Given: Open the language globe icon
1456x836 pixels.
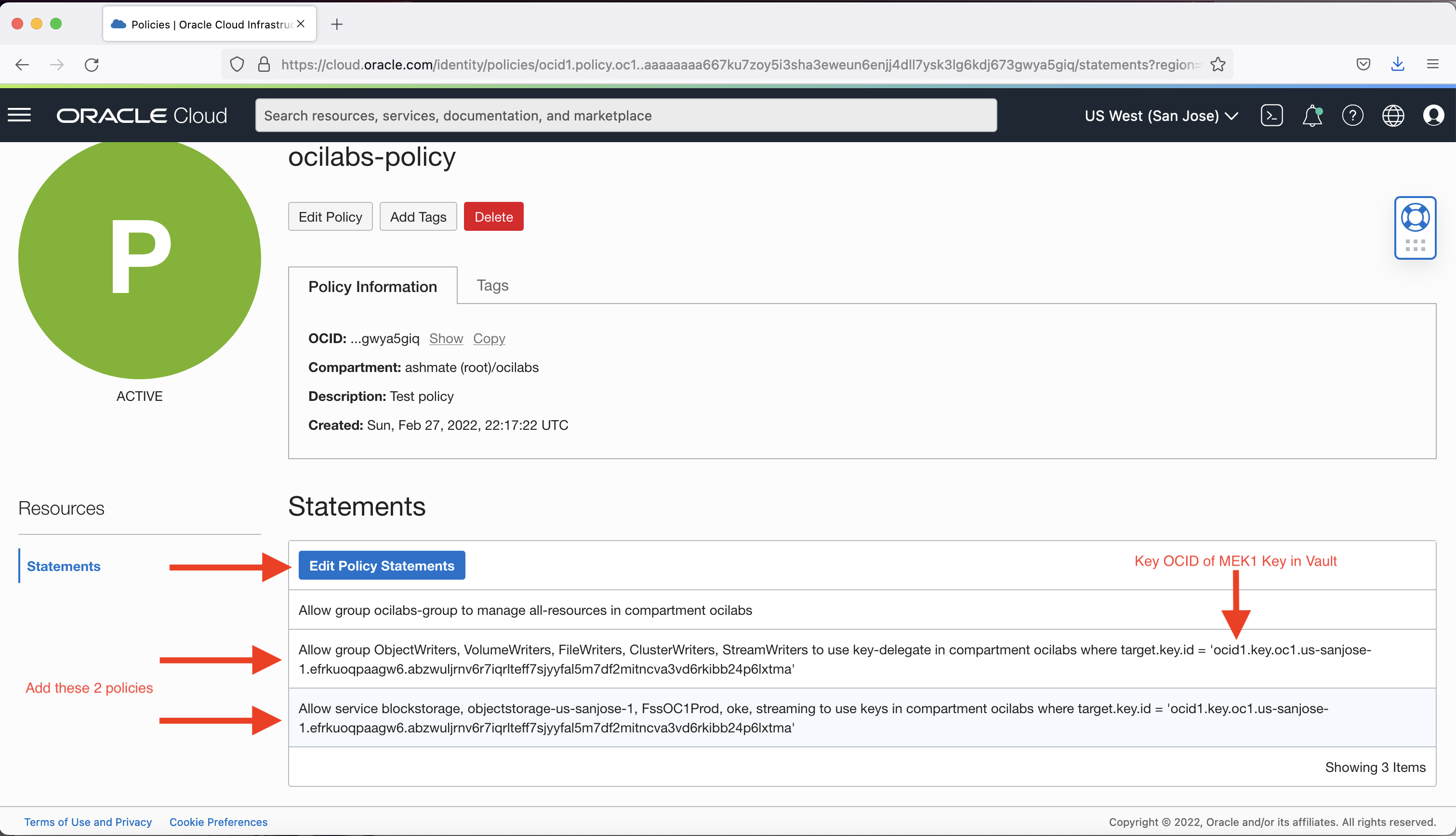Looking at the screenshot, I should click(x=1393, y=115).
